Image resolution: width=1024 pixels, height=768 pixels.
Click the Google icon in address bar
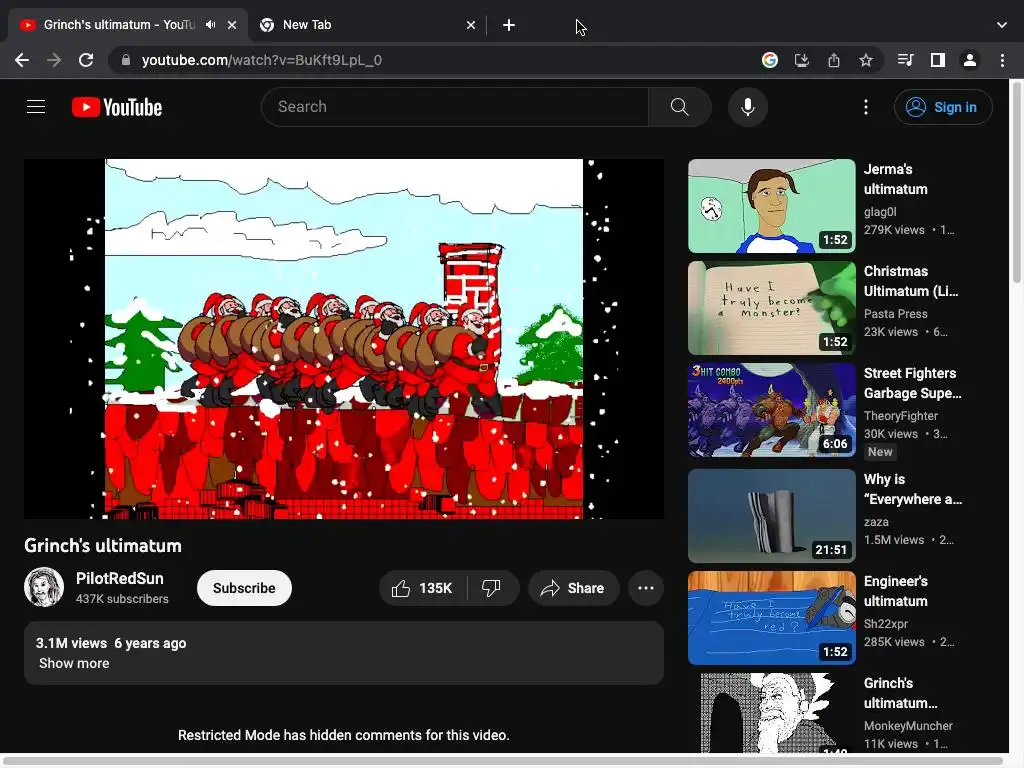point(770,60)
